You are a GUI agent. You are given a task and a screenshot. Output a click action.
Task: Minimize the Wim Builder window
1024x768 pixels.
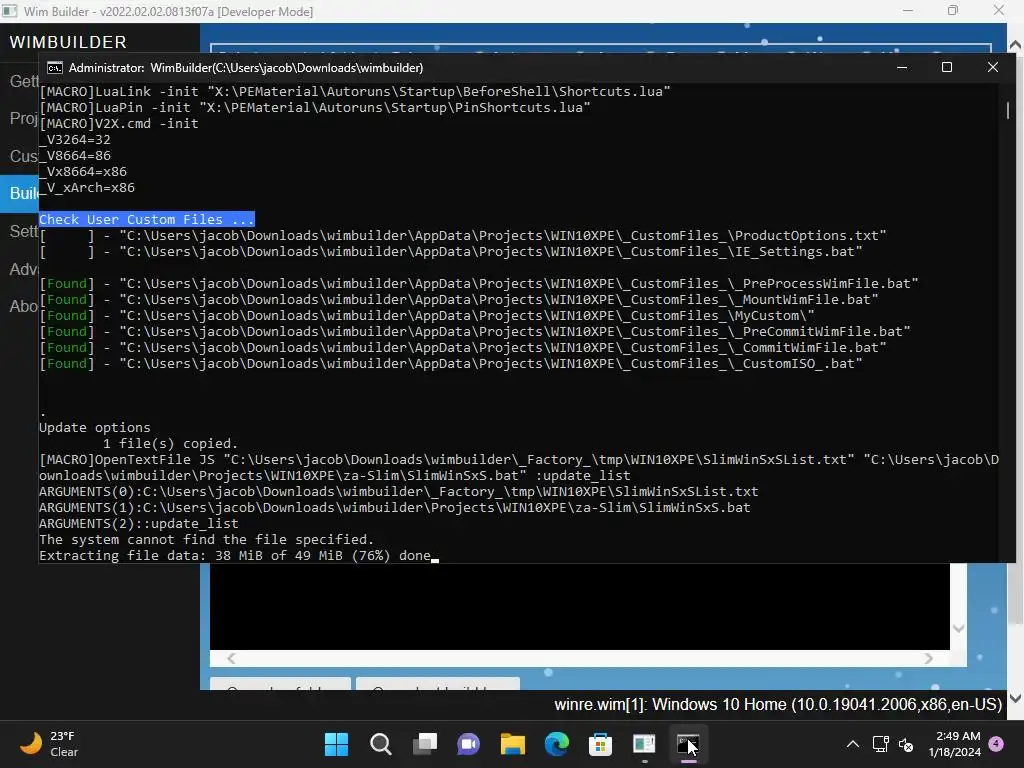point(908,11)
